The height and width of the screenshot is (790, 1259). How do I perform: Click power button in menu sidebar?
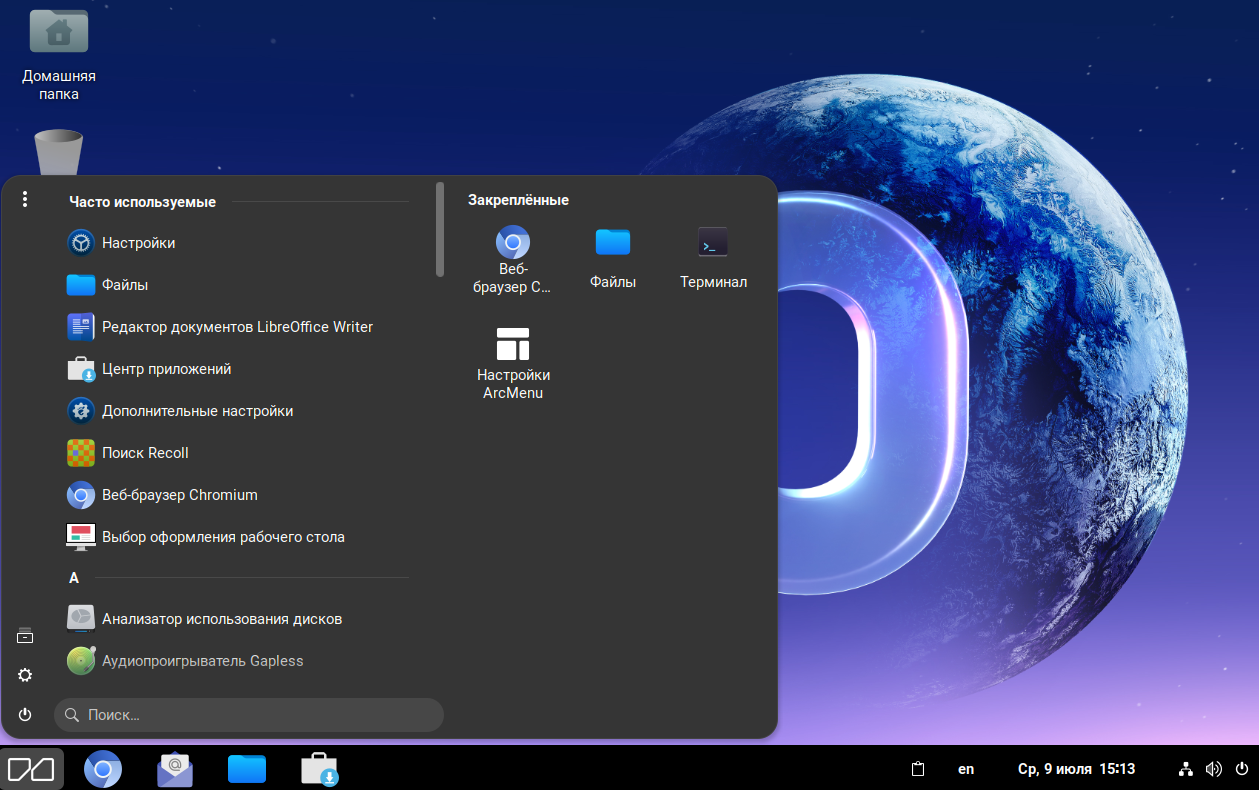coord(25,714)
